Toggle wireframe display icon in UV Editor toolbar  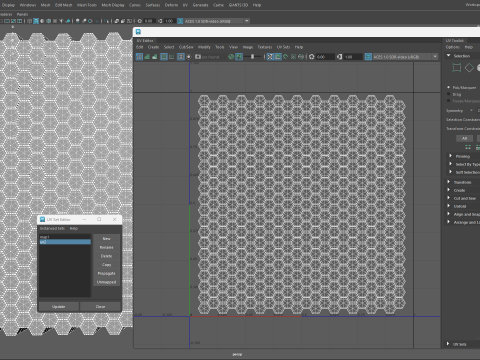(x=139, y=57)
